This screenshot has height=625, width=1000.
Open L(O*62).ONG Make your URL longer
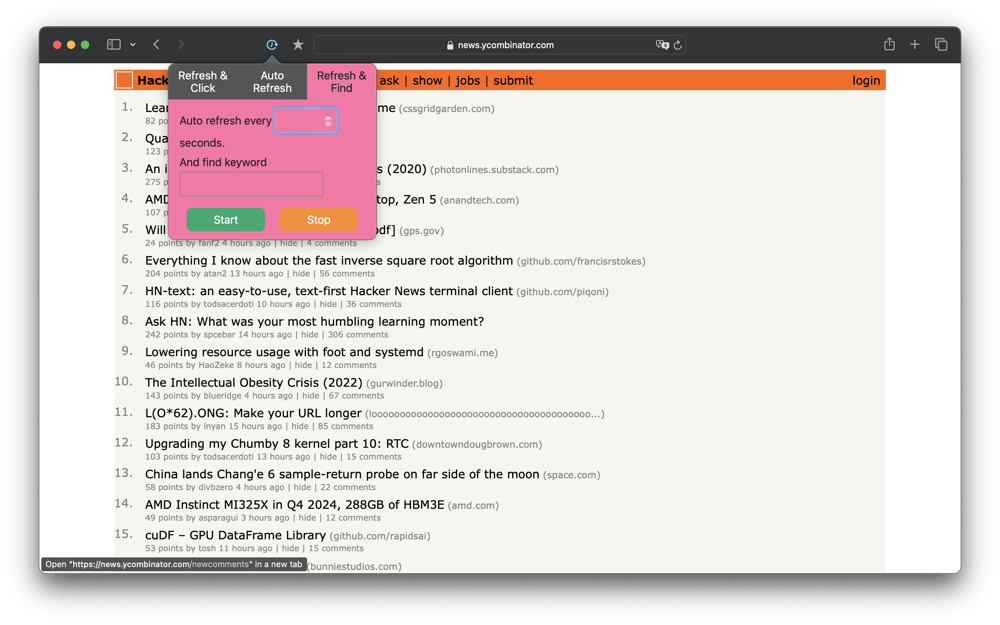tap(253, 413)
